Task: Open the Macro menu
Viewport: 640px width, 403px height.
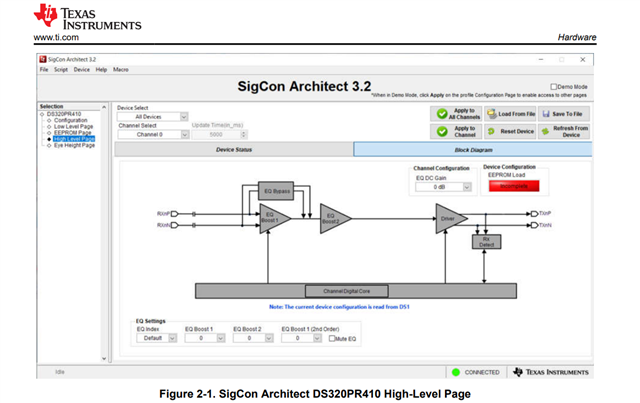Action: pos(121,70)
